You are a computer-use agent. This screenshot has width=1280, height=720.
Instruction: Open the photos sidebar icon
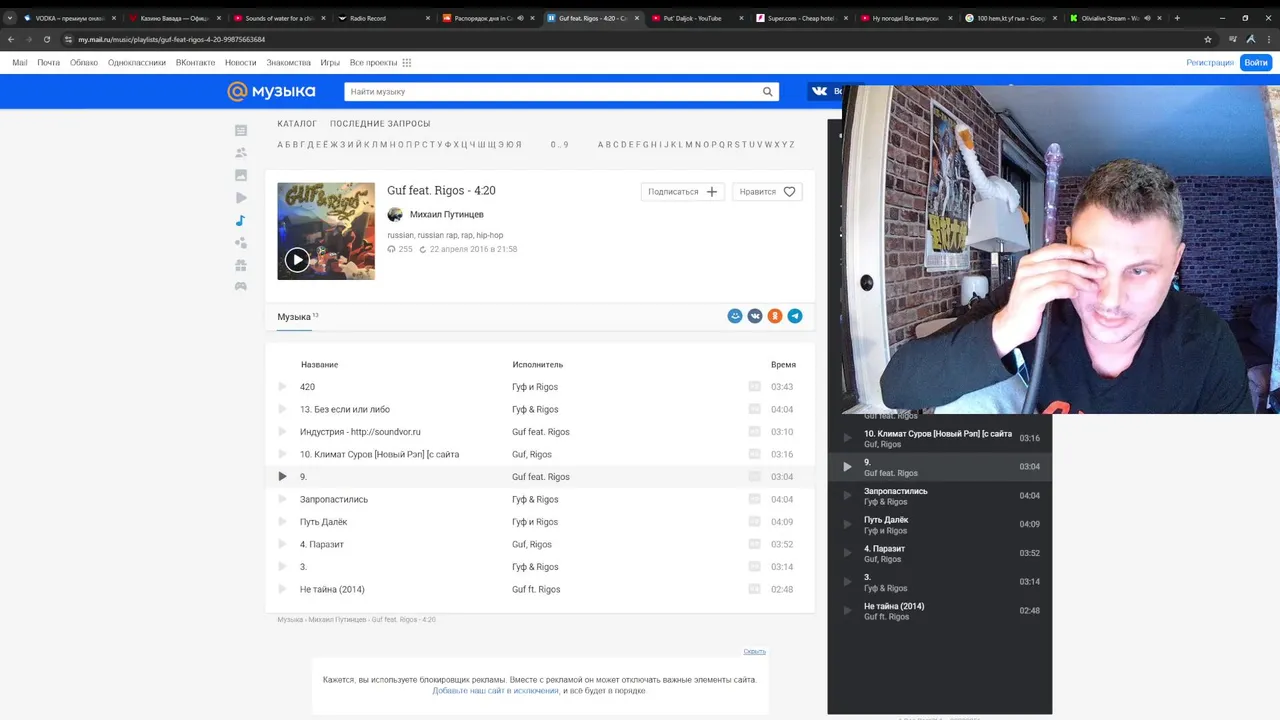[x=241, y=175]
